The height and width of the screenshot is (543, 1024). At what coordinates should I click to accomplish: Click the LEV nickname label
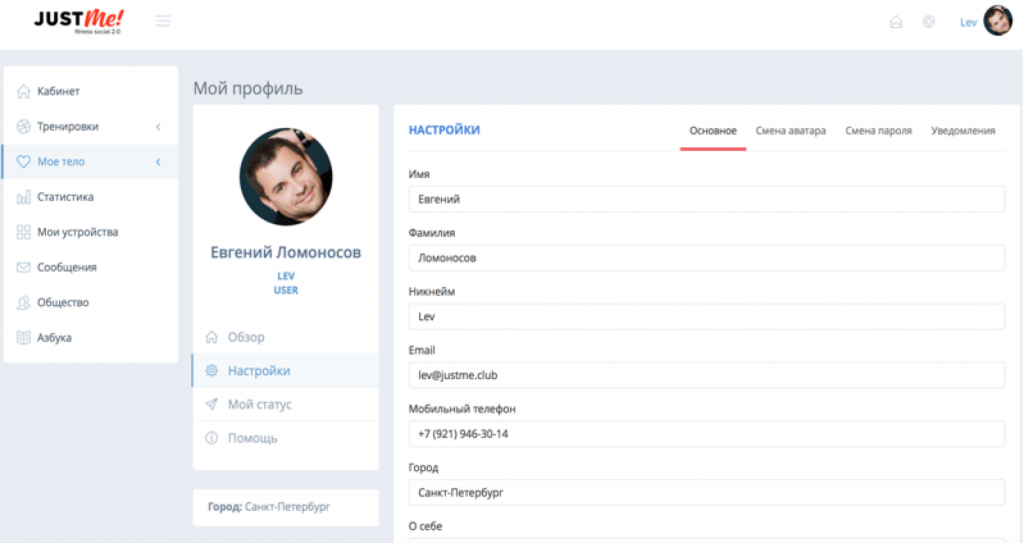(x=286, y=276)
